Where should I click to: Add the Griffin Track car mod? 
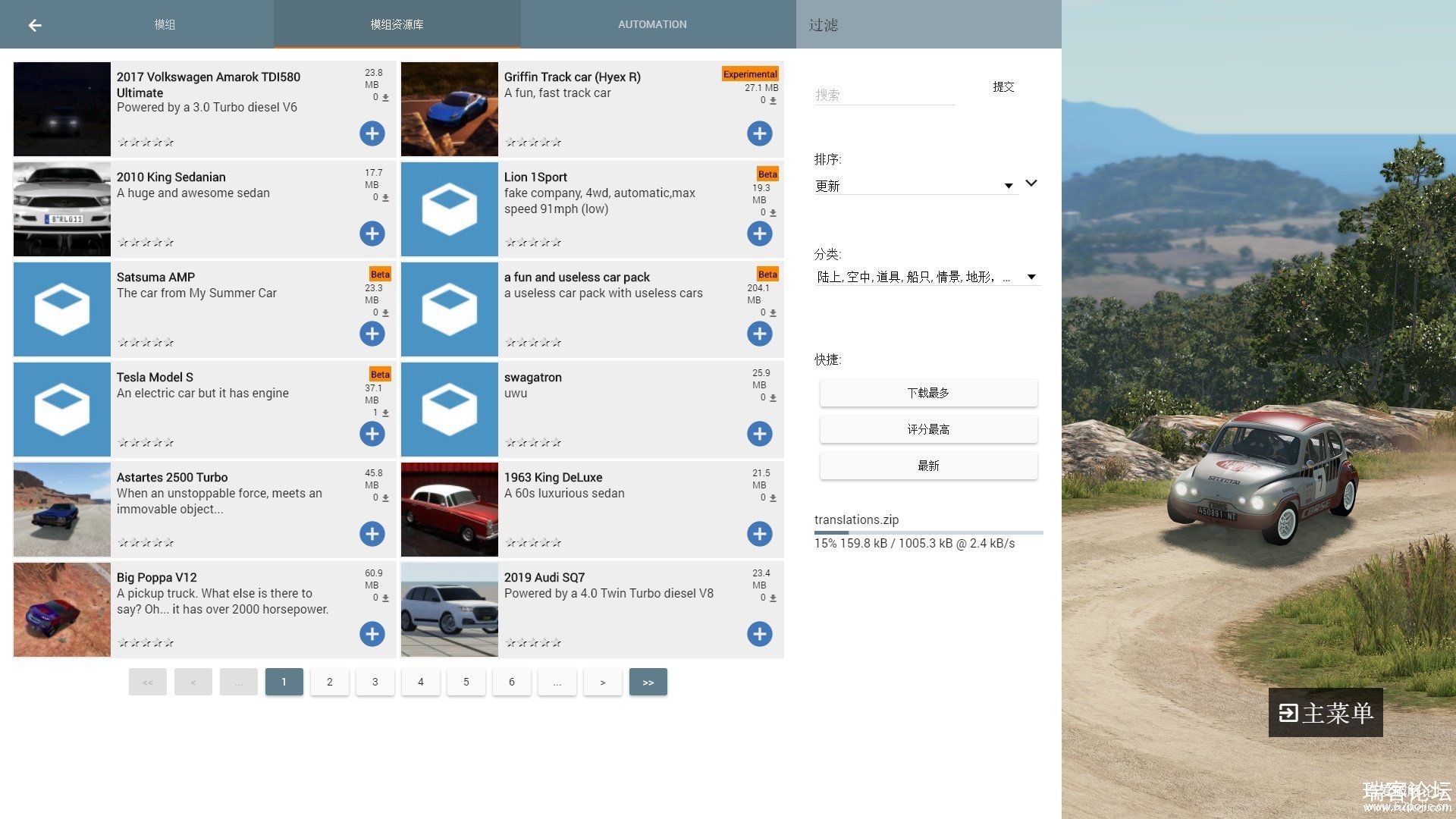[x=759, y=133]
